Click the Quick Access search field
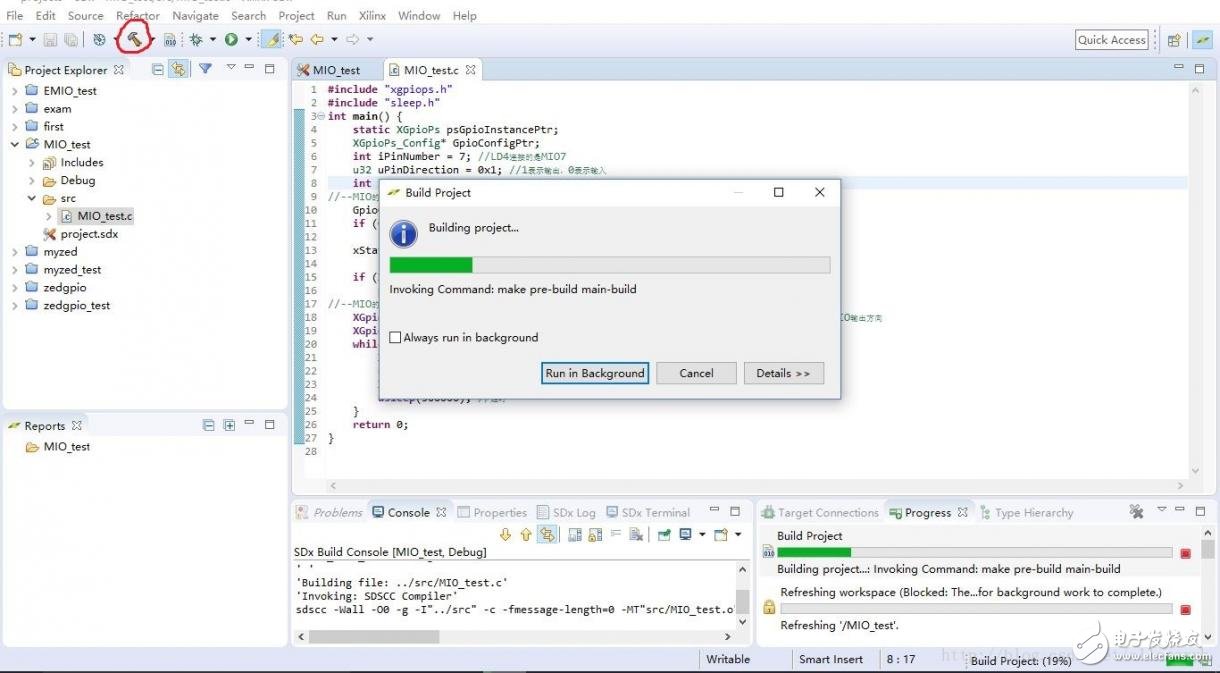This screenshot has width=1220, height=673. (x=1111, y=40)
